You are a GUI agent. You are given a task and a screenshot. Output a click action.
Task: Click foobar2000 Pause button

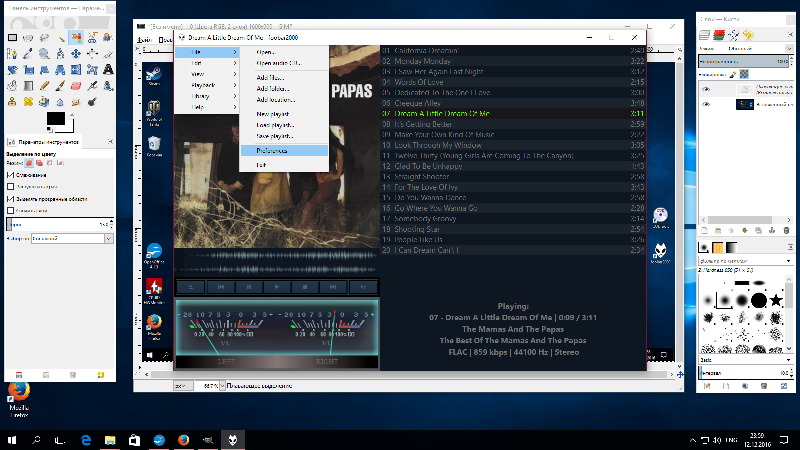(x=249, y=287)
